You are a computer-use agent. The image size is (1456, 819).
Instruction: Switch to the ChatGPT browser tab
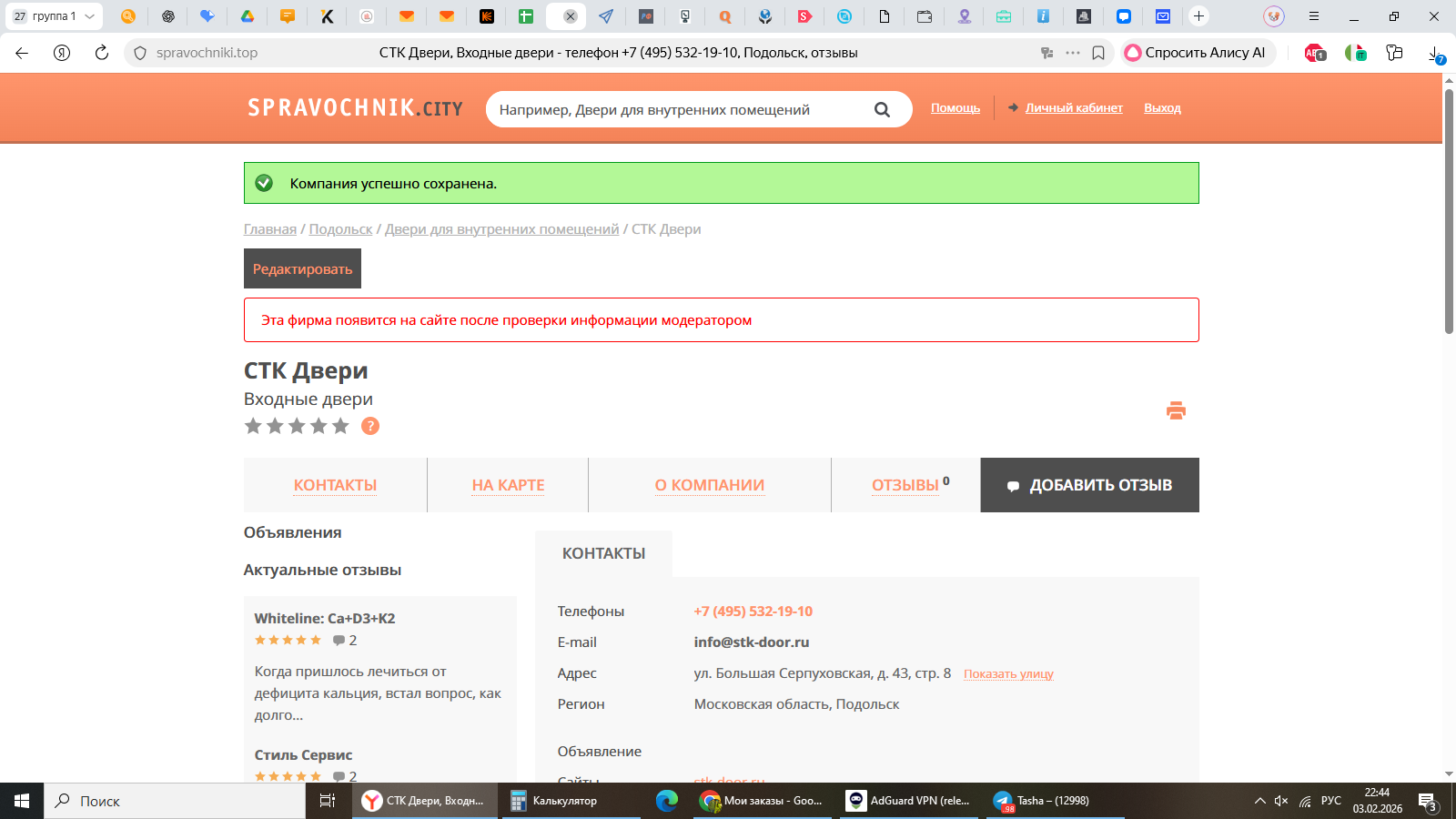[168, 16]
